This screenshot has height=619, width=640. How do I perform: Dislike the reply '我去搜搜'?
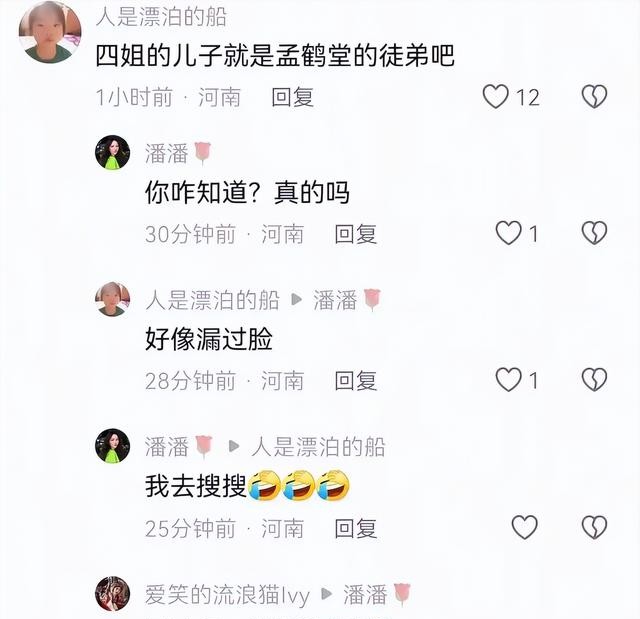pos(594,527)
